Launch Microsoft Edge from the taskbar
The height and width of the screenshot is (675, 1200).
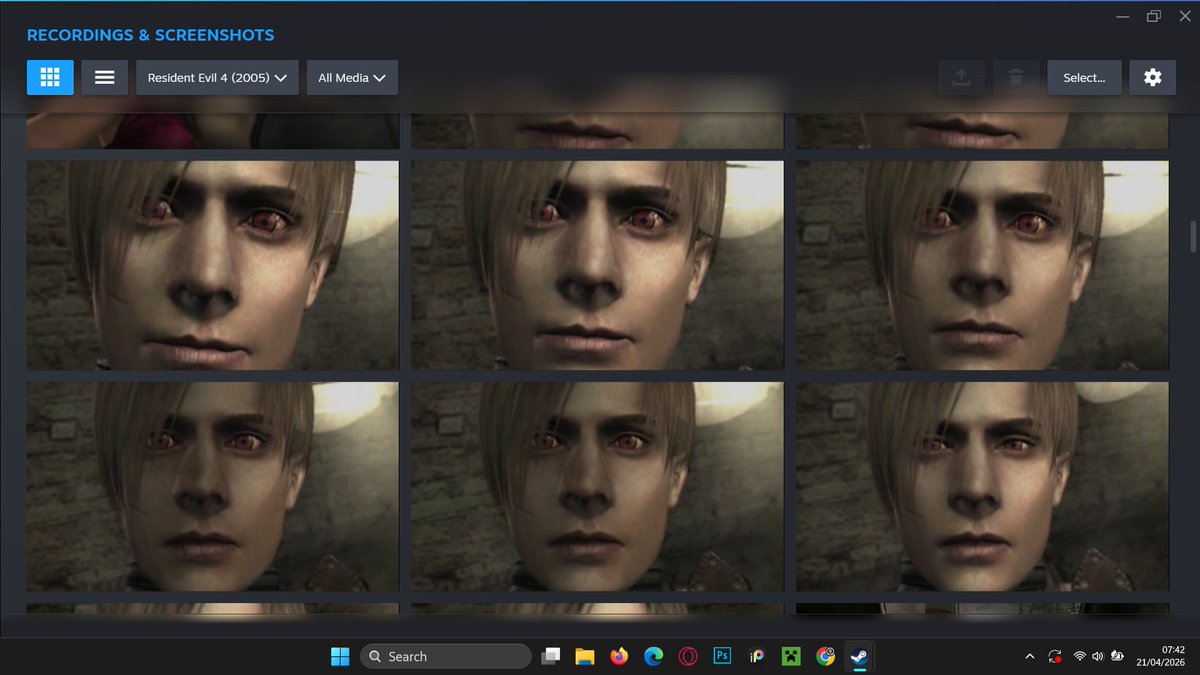click(x=653, y=656)
